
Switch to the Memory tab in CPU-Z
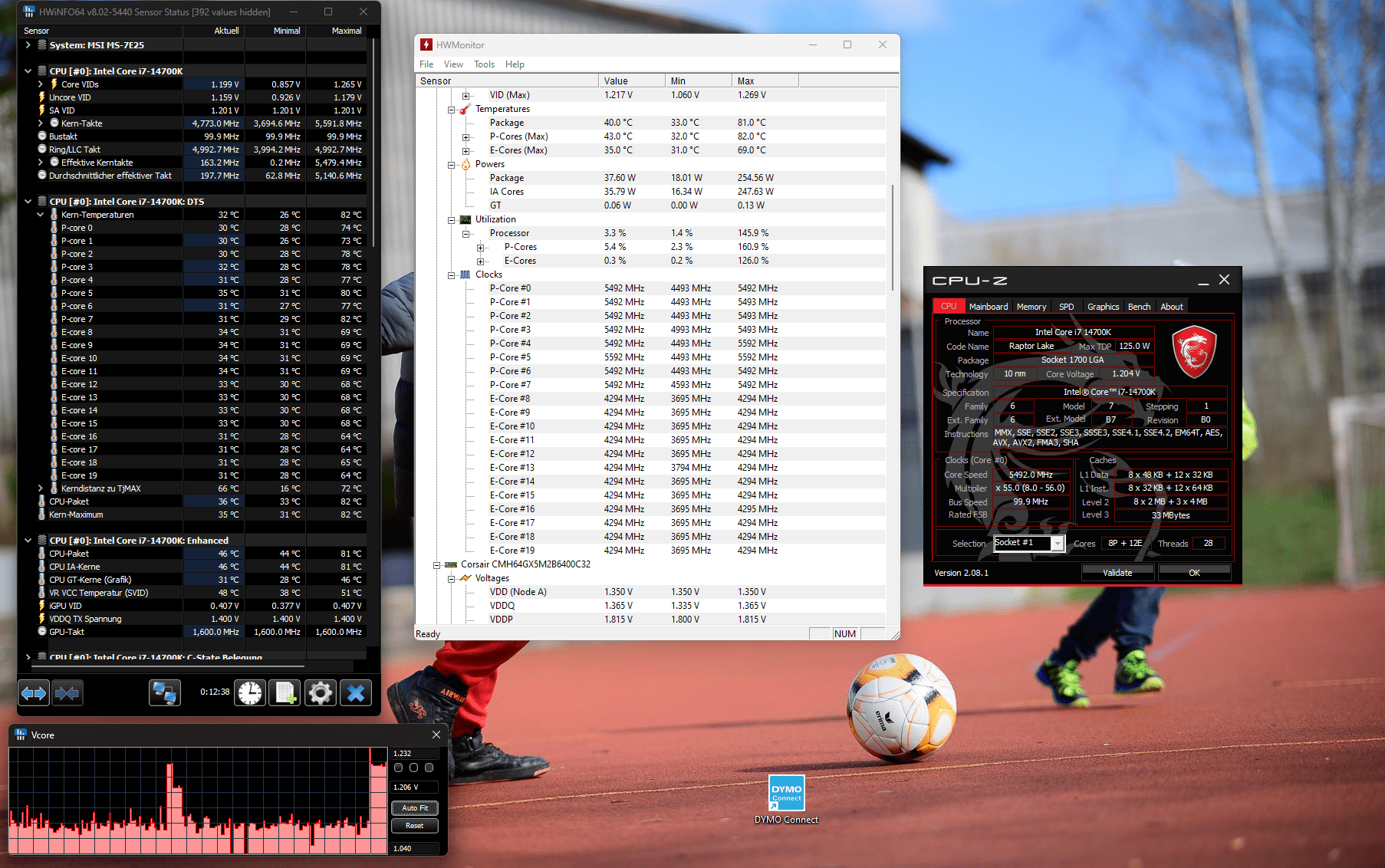[1031, 307]
